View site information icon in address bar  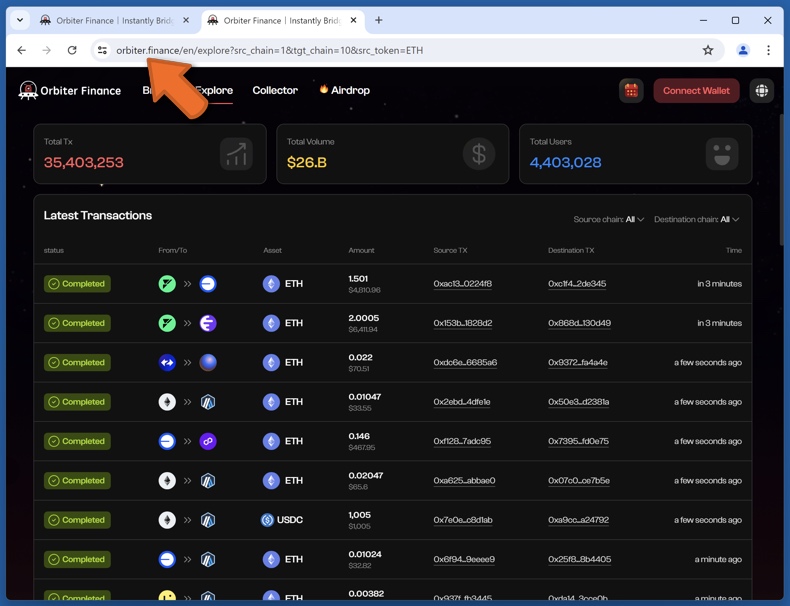[x=102, y=50]
